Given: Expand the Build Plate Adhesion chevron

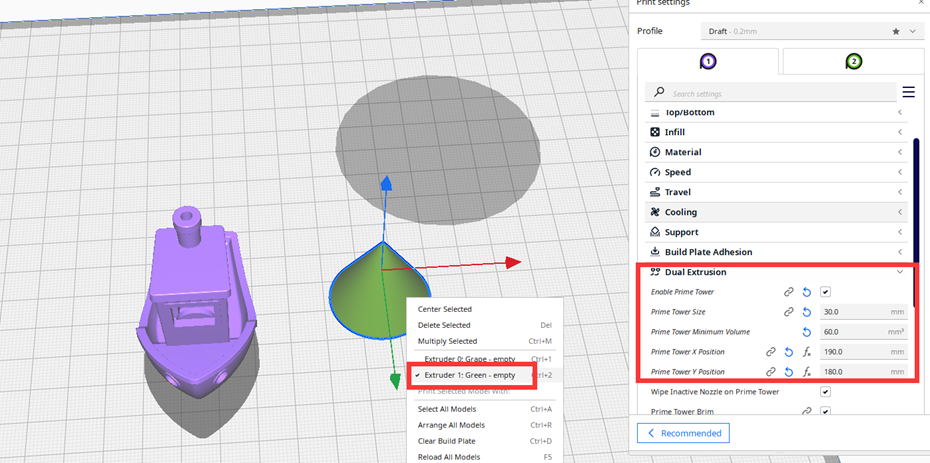Looking at the screenshot, I should click(900, 252).
